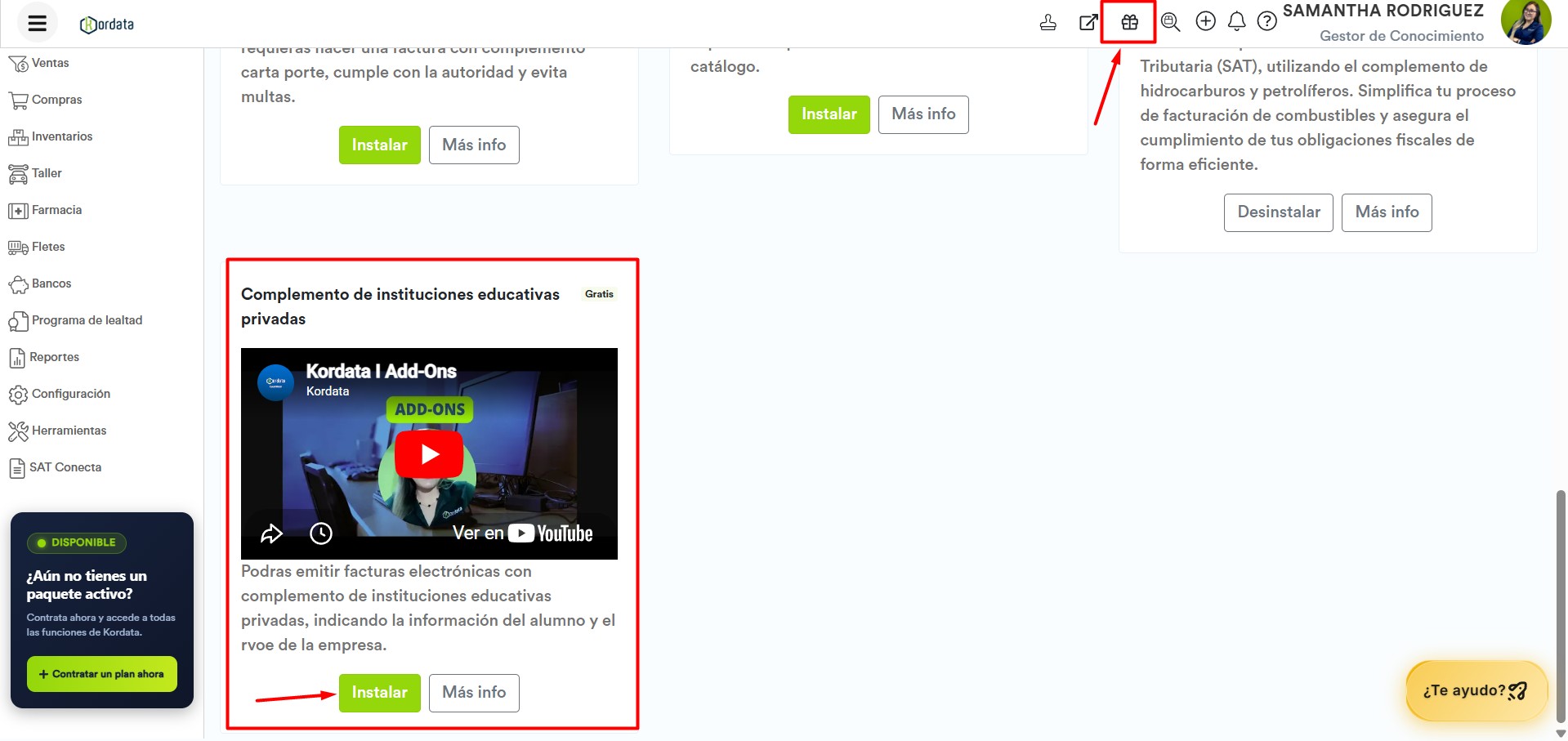Image resolution: width=1568 pixels, height=741 pixels.
Task: Install the instituciones educativas complement
Action: pyautogui.click(x=380, y=693)
